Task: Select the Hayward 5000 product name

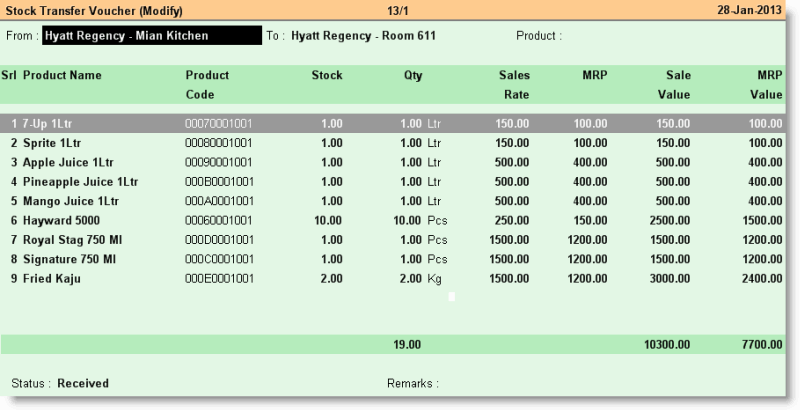Action: (x=61, y=220)
